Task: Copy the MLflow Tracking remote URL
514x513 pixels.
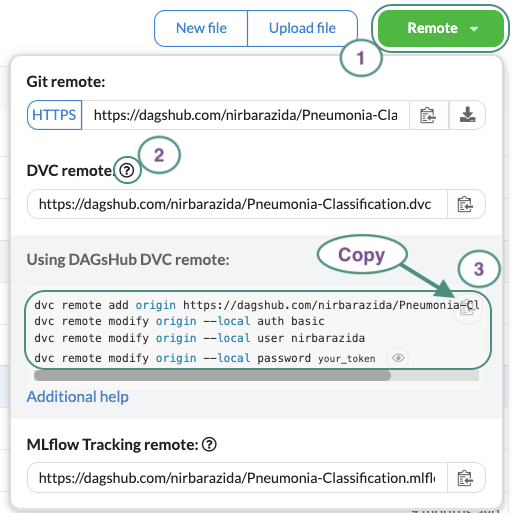Action: tap(466, 478)
